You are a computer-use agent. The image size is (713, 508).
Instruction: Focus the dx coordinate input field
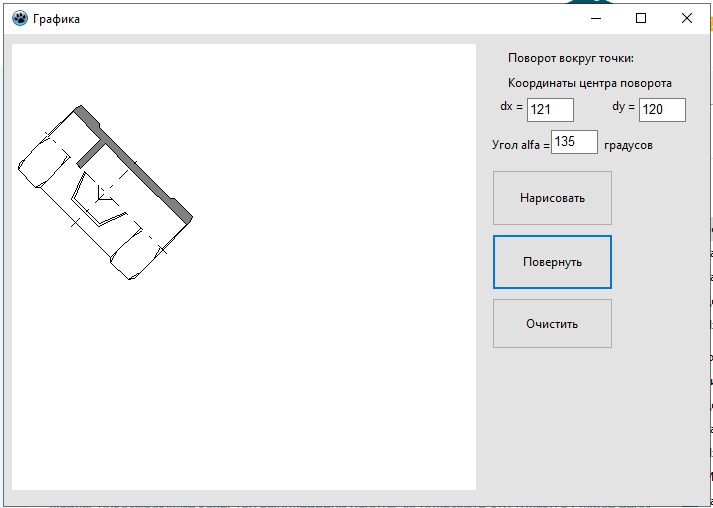coord(550,110)
